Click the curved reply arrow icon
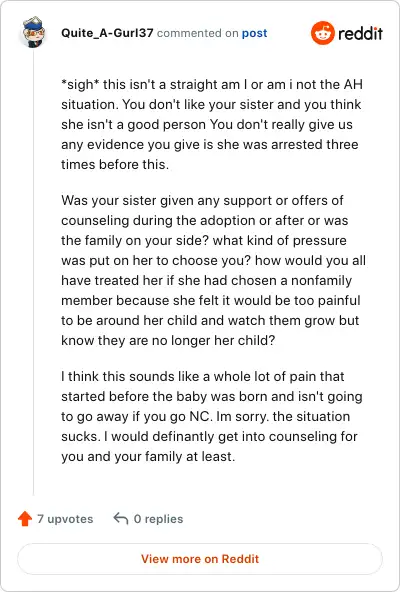400x592 pixels. (x=120, y=519)
